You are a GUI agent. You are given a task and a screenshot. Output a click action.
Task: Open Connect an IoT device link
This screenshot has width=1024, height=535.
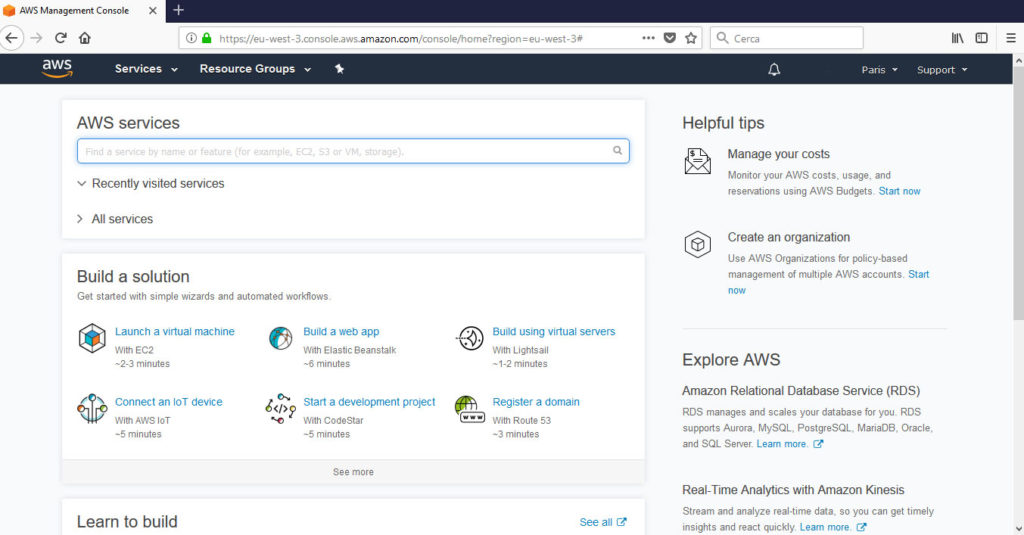[168, 402]
